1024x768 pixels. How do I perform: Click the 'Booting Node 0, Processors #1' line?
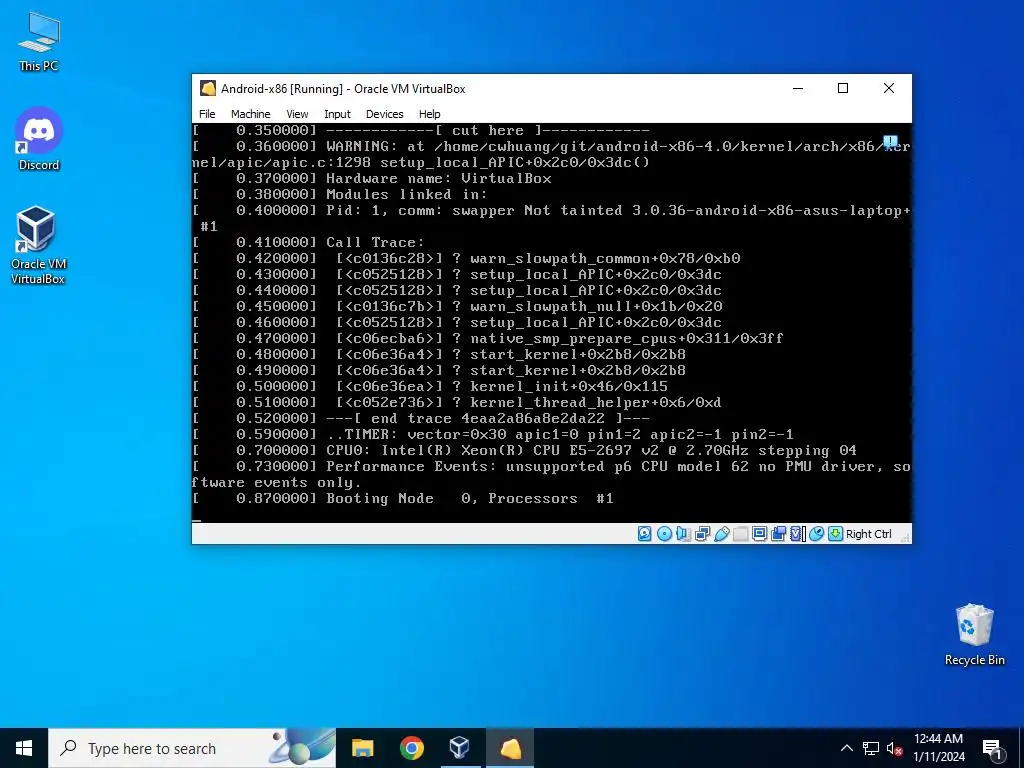tap(403, 498)
